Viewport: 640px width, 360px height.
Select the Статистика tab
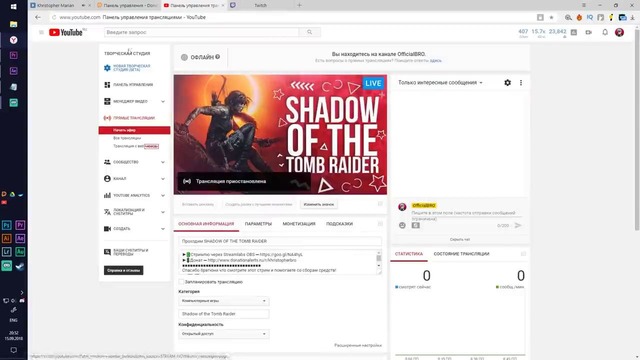[409, 253]
